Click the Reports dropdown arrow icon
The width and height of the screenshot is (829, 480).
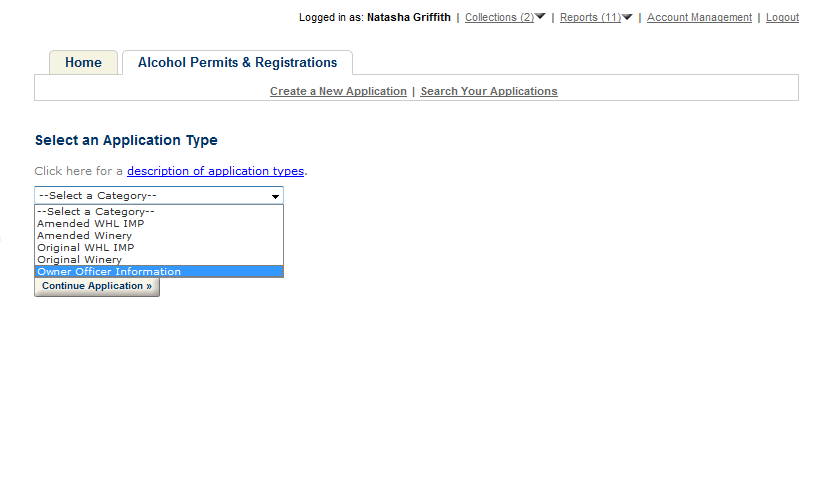tap(627, 17)
